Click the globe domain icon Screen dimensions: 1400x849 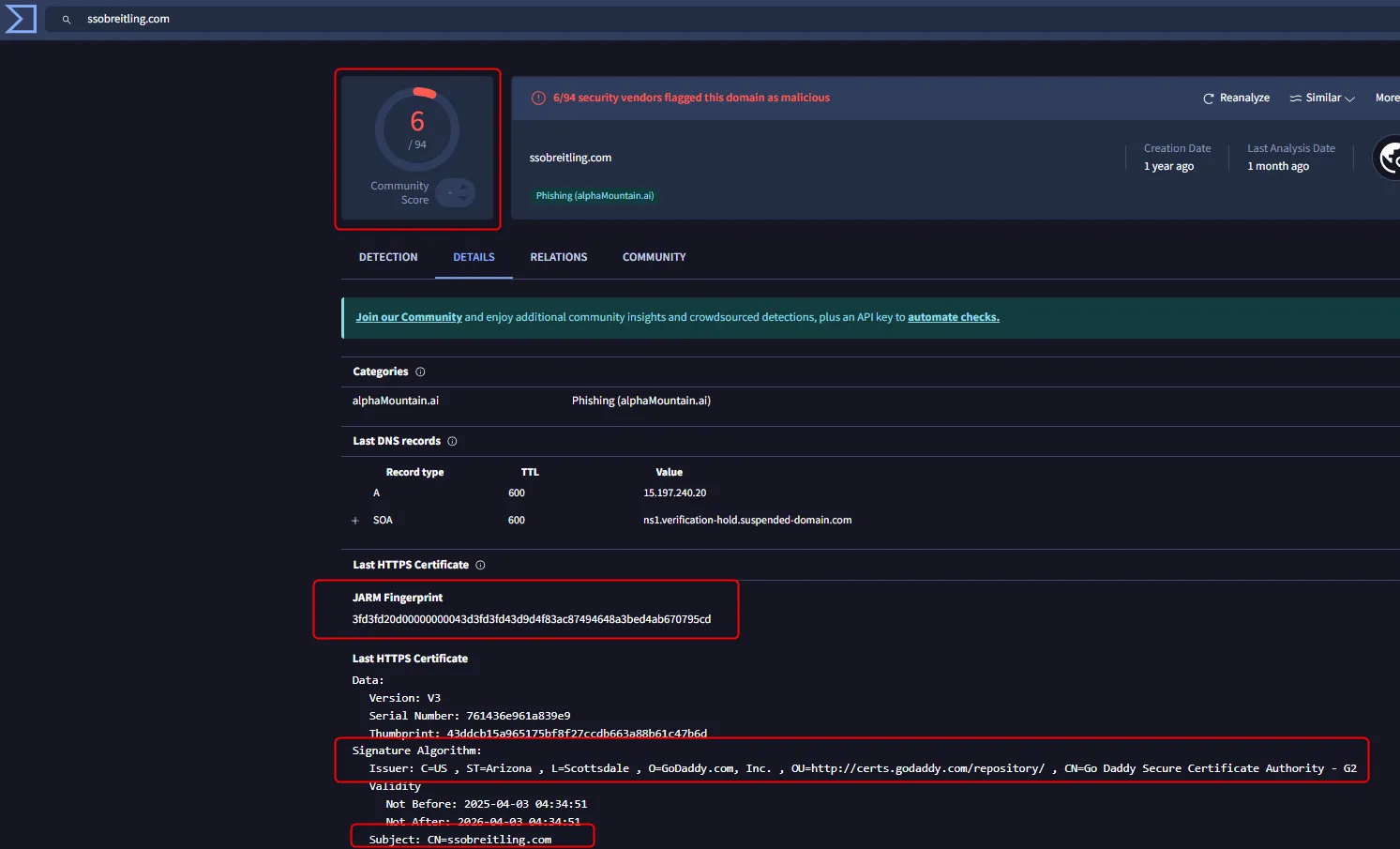(1388, 158)
